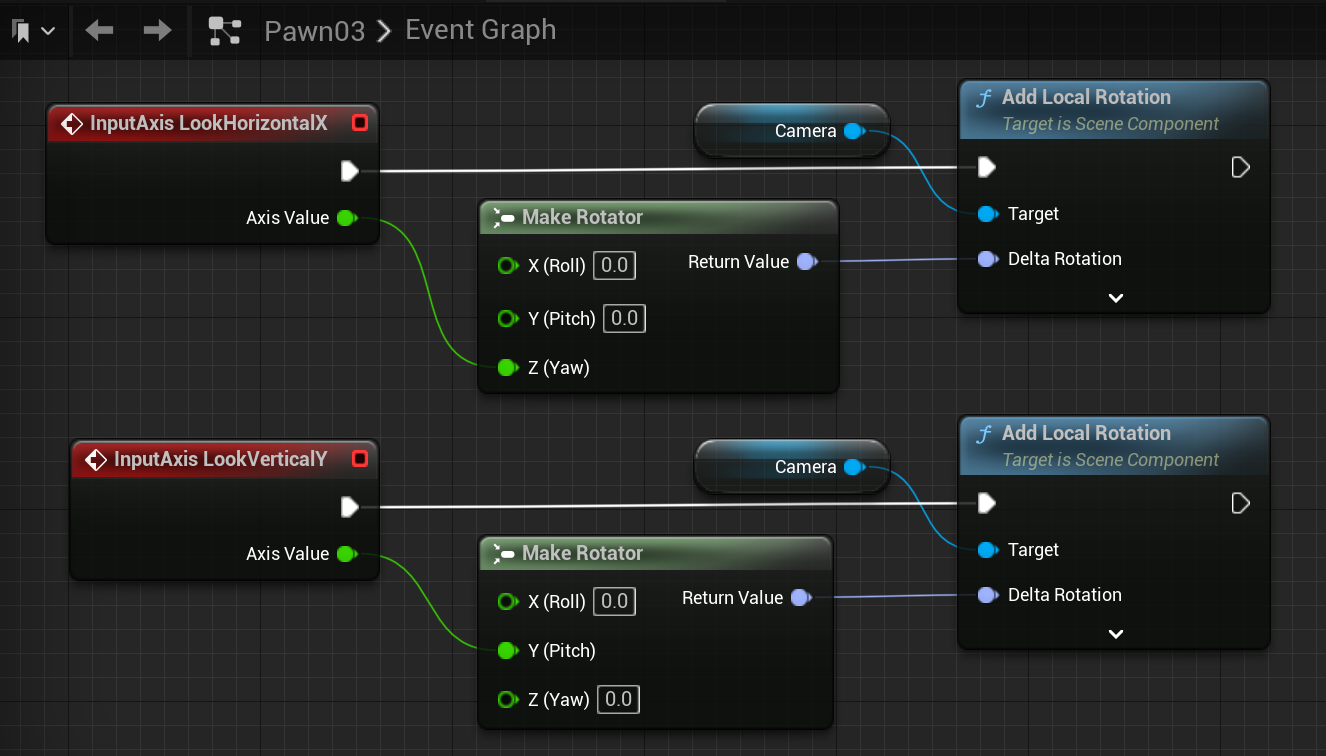Click Z (Yaw) pin on lower Make Rotator
Viewport: 1326px width, 756px height.
click(507, 700)
